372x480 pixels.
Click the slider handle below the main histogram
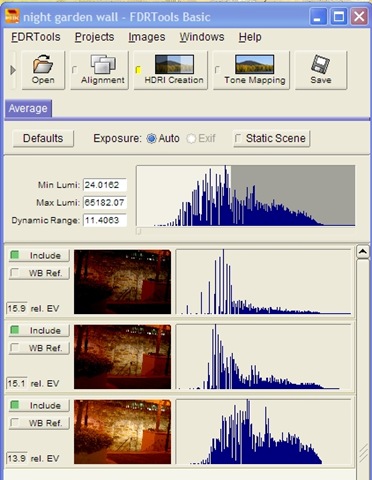pyautogui.click(x=139, y=231)
